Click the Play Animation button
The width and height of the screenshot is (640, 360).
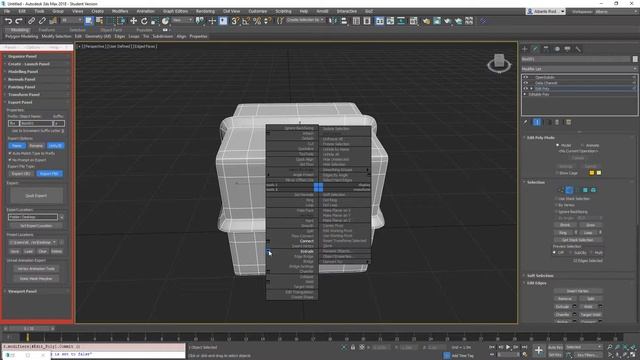pyautogui.click(x=508, y=347)
